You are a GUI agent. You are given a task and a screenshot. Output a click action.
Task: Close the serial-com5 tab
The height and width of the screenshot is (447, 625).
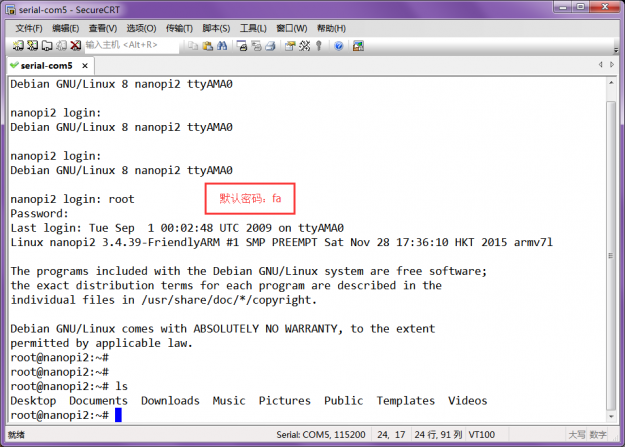(85, 65)
